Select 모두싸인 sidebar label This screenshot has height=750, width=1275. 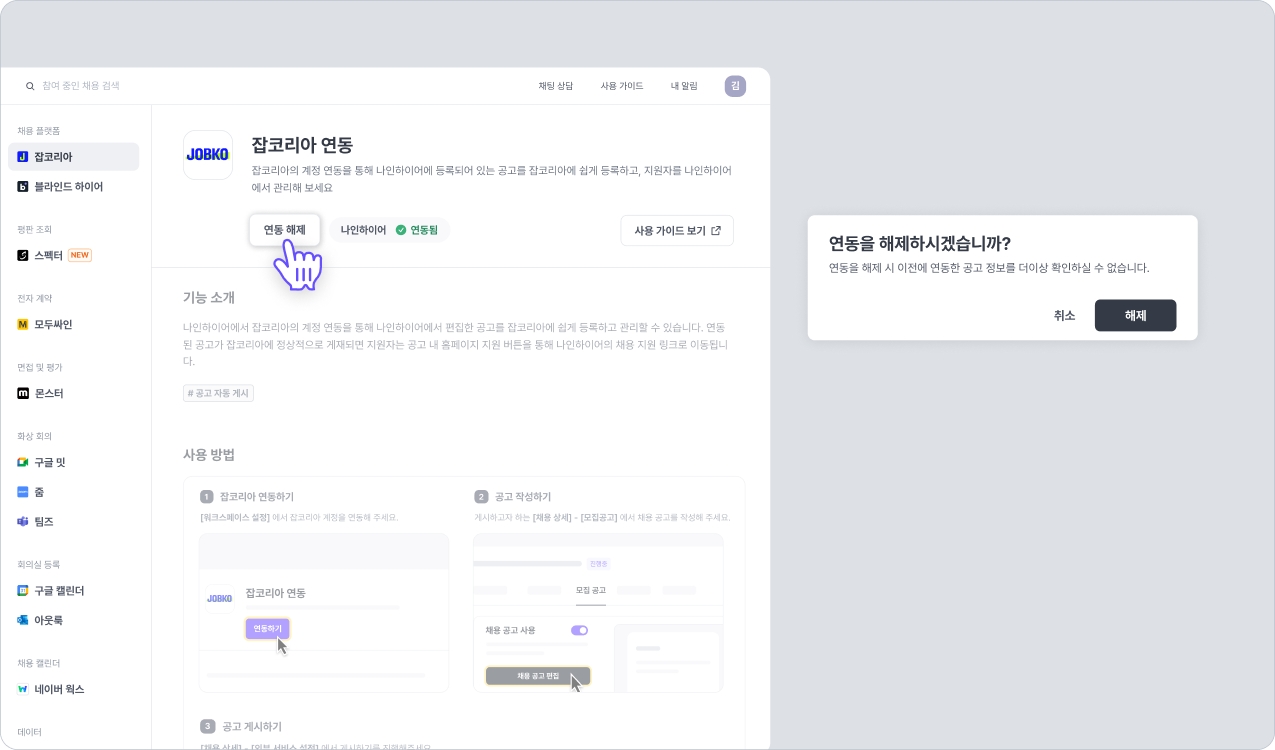(53, 325)
